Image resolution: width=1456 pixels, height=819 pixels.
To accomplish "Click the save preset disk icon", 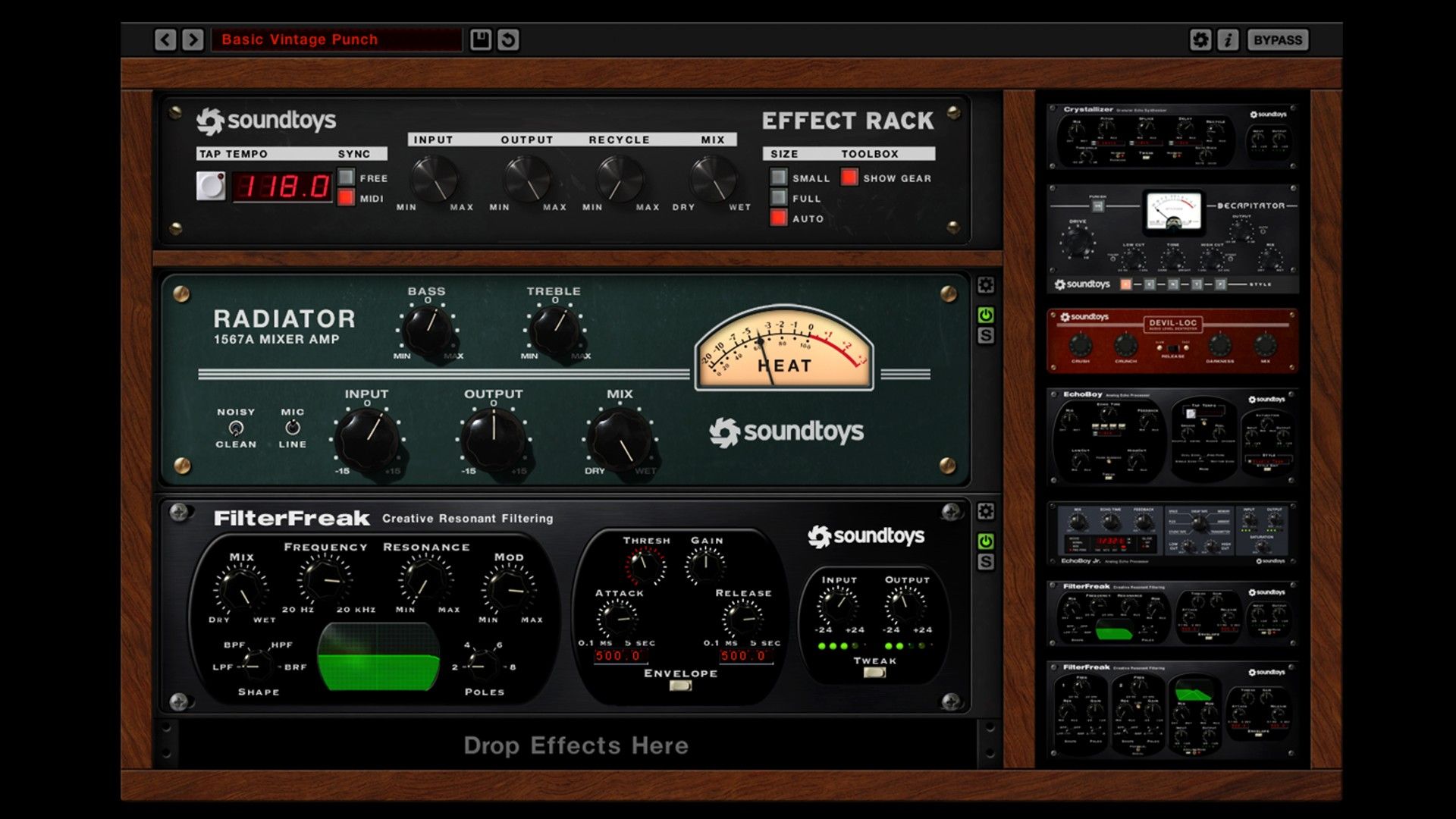I will [481, 39].
